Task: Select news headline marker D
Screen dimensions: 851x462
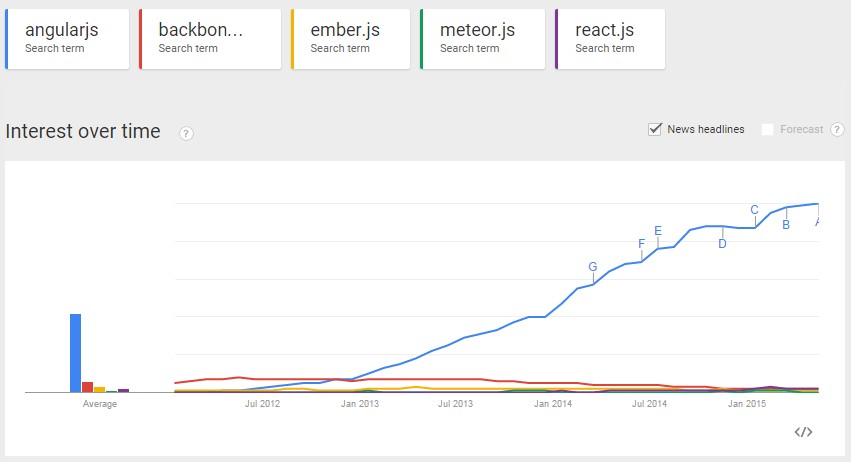Action: [x=722, y=244]
